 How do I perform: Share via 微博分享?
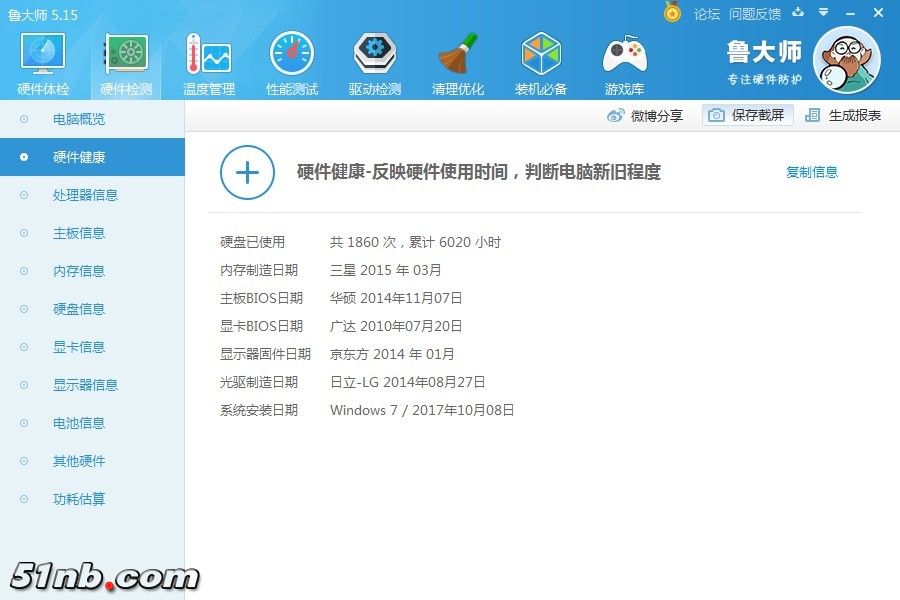[x=645, y=115]
